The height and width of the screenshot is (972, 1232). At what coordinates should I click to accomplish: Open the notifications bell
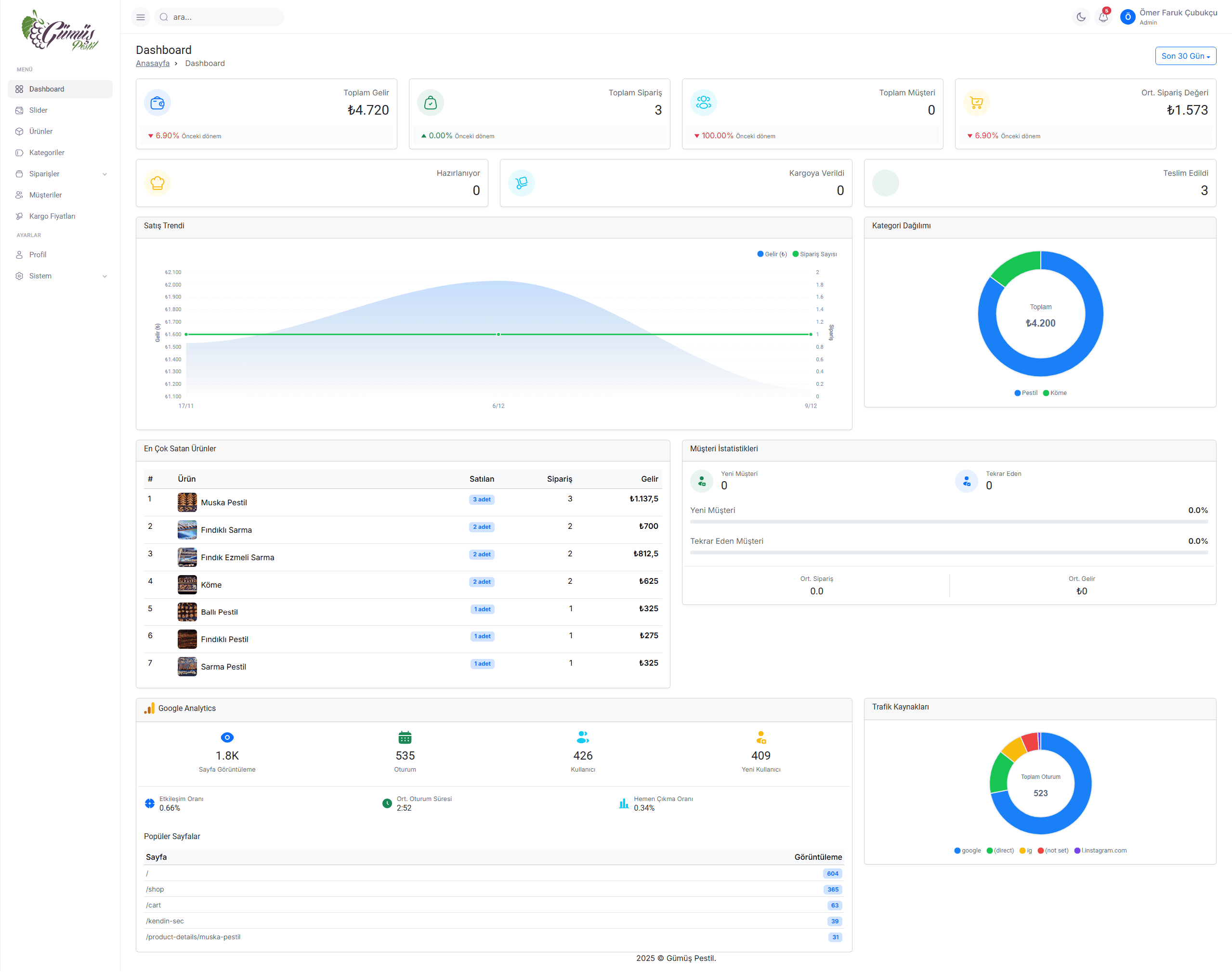tap(1103, 17)
